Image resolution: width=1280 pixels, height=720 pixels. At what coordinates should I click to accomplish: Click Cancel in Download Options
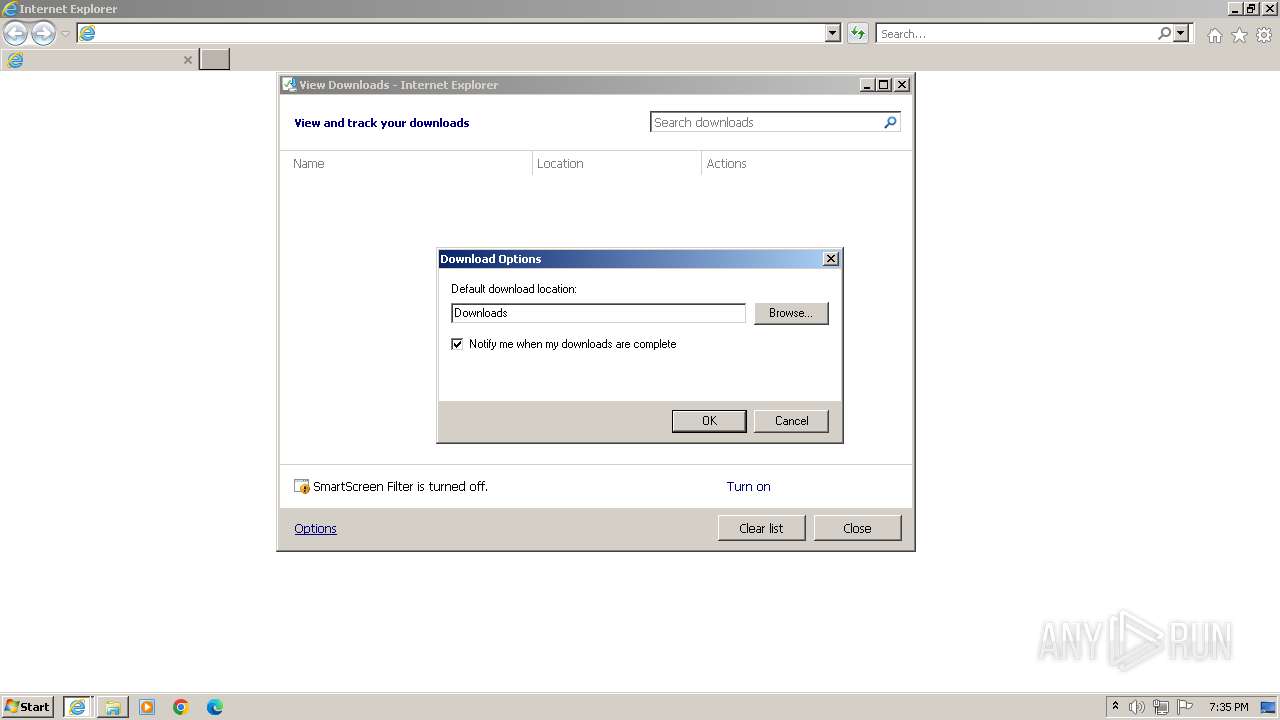click(x=791, y=421)
